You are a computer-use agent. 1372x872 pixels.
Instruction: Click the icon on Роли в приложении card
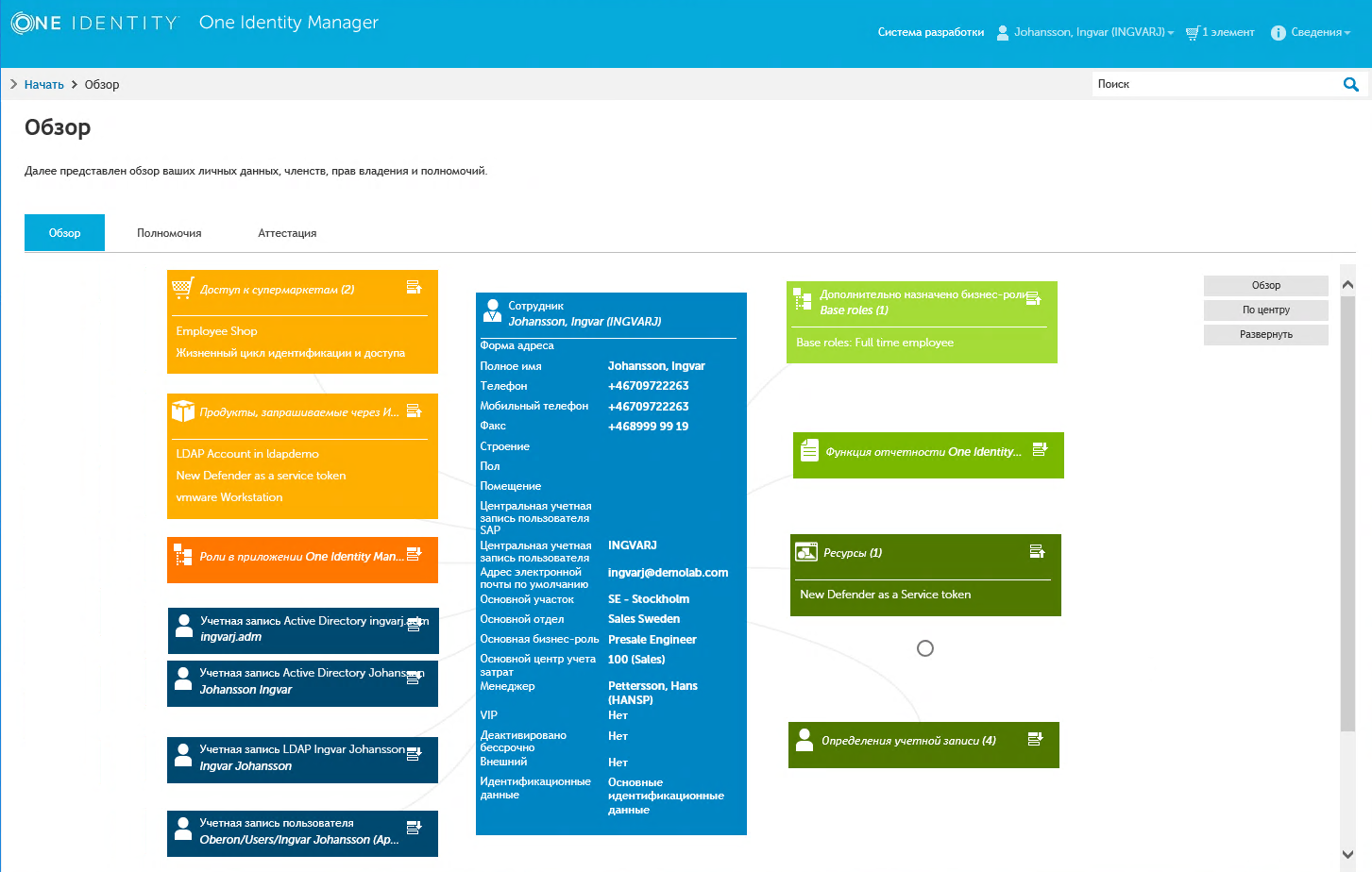(x=183, y=556)
